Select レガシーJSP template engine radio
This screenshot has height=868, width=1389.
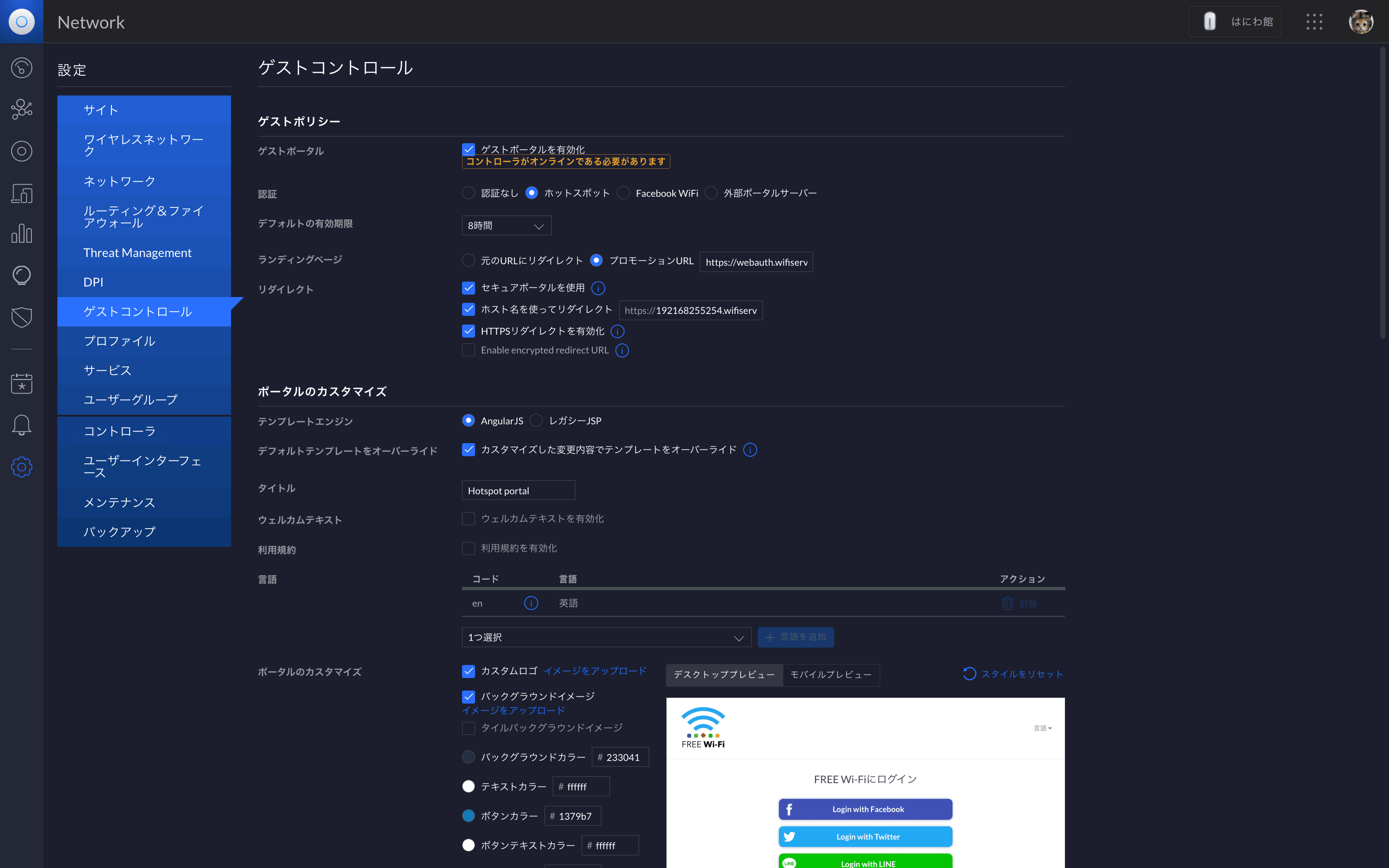(x=536, y=421)
